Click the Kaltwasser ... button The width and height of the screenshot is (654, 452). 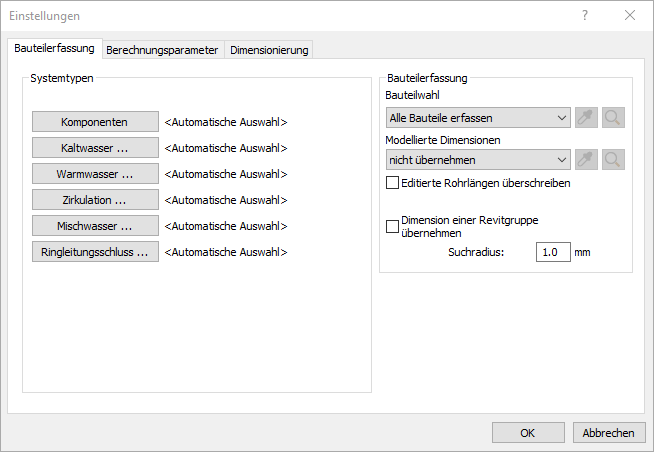pos(95,148)
